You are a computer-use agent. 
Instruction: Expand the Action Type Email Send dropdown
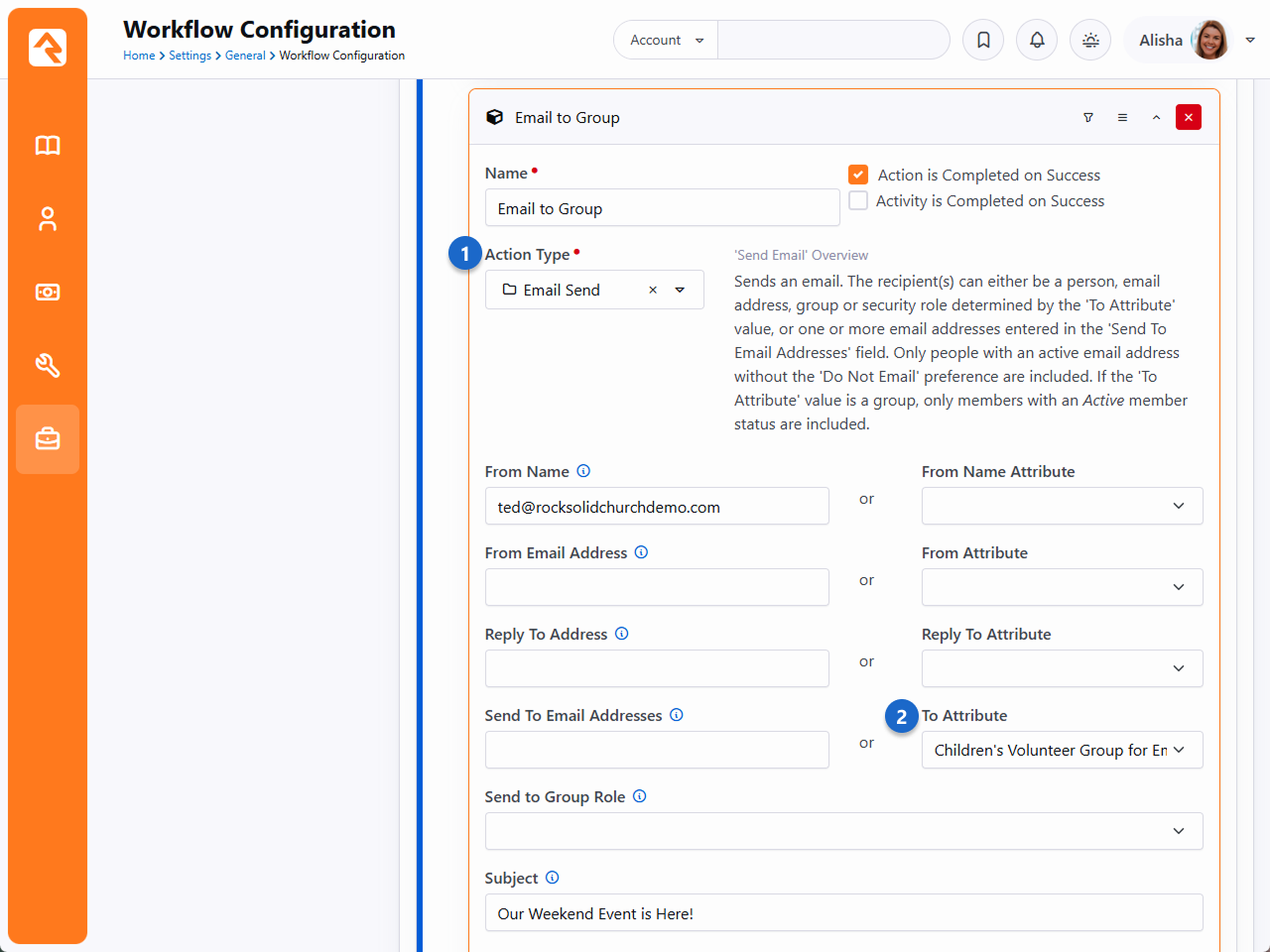coord(680,291)
